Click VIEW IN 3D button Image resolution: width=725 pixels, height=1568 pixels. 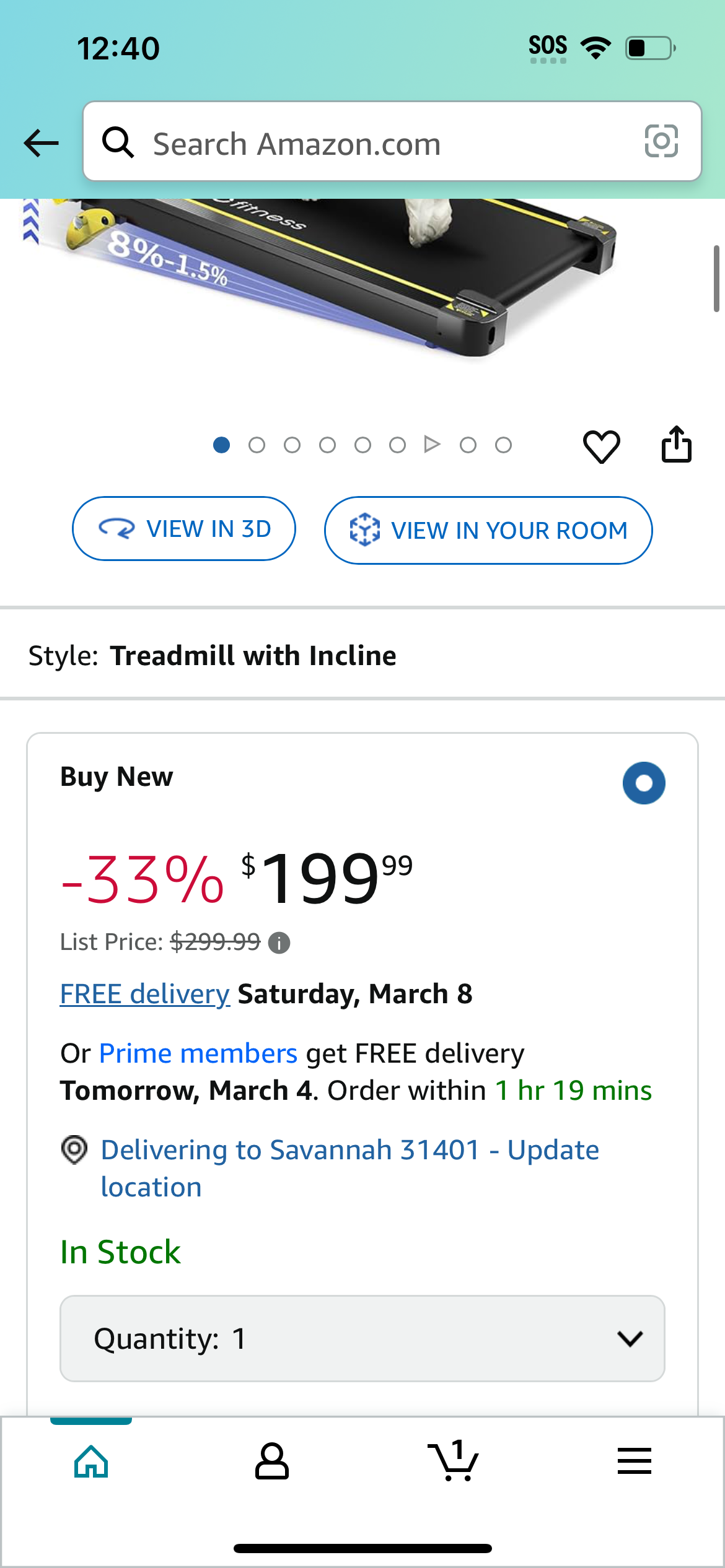point(184,529)
